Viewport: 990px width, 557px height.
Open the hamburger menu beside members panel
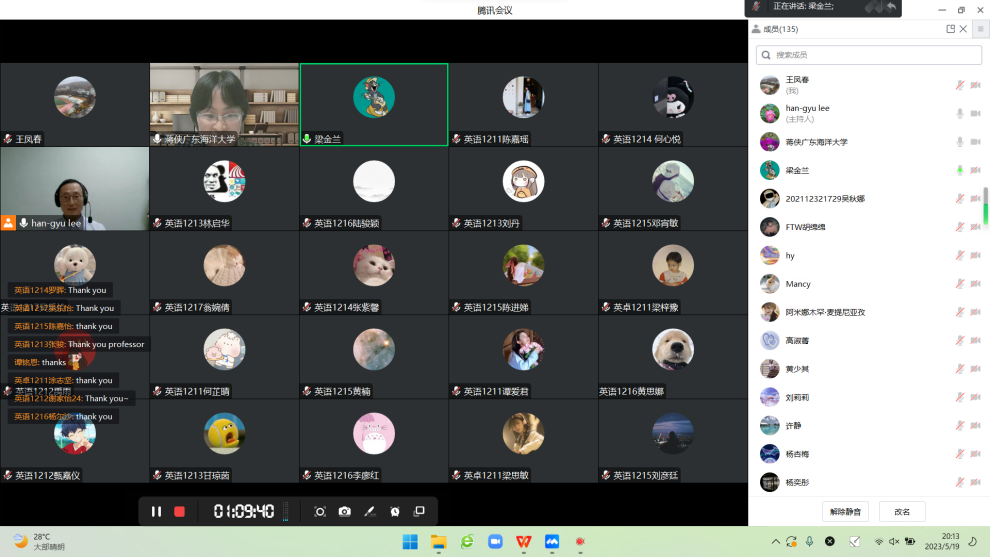click(x=980, y=29)
